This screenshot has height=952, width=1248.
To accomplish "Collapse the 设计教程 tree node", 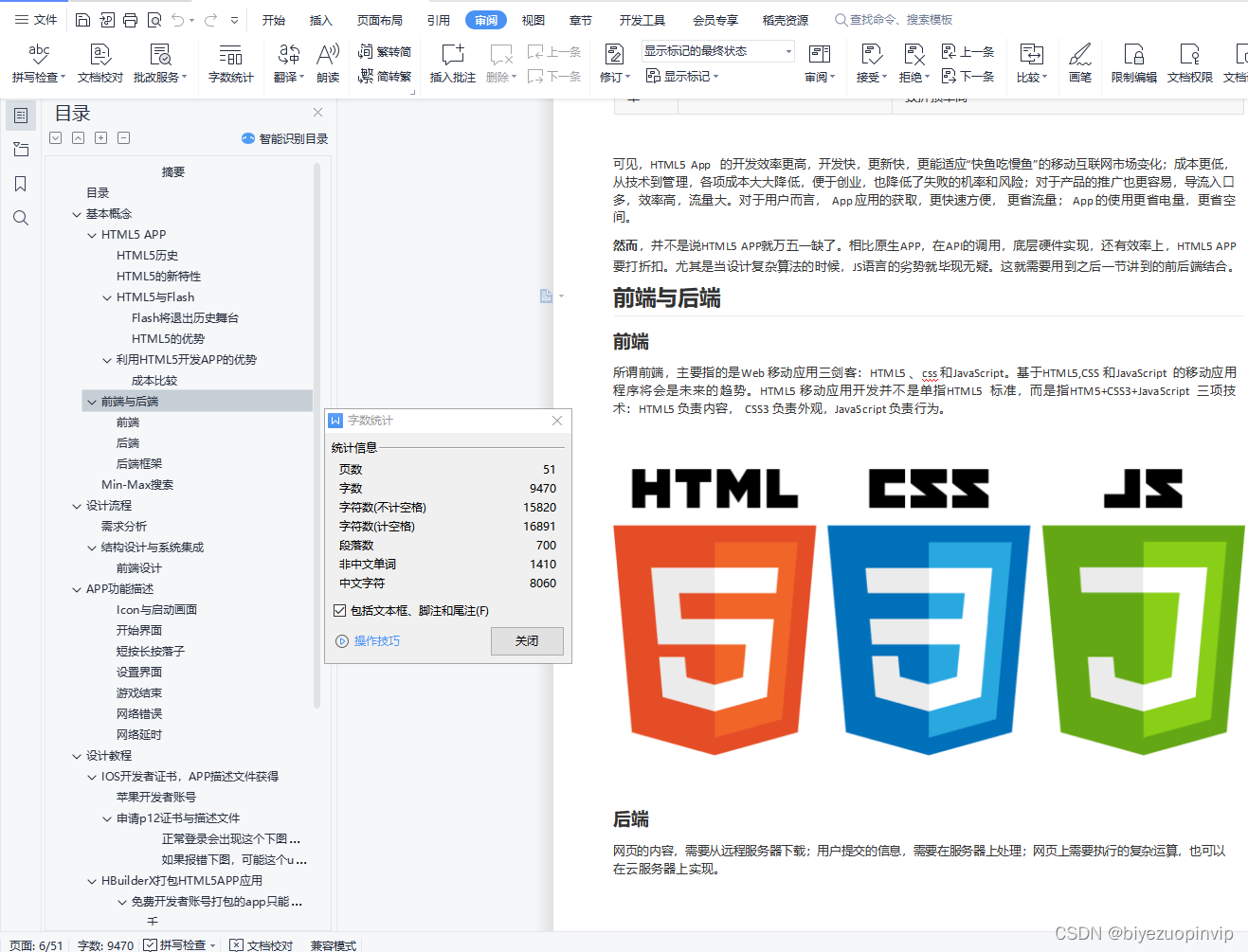I will tap(77, 756).
